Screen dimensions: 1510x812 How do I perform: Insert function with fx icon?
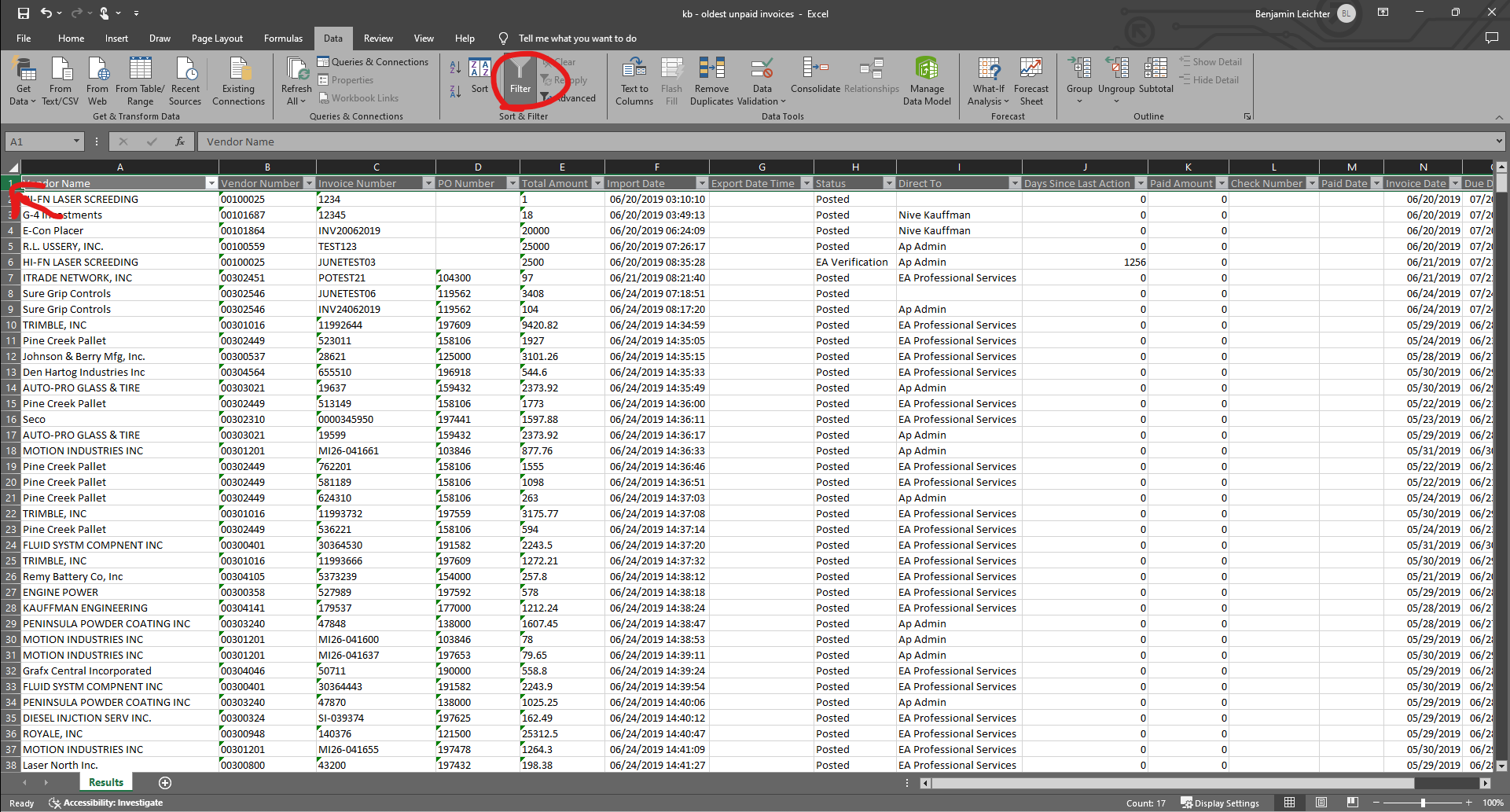click(x=180, y=141)
